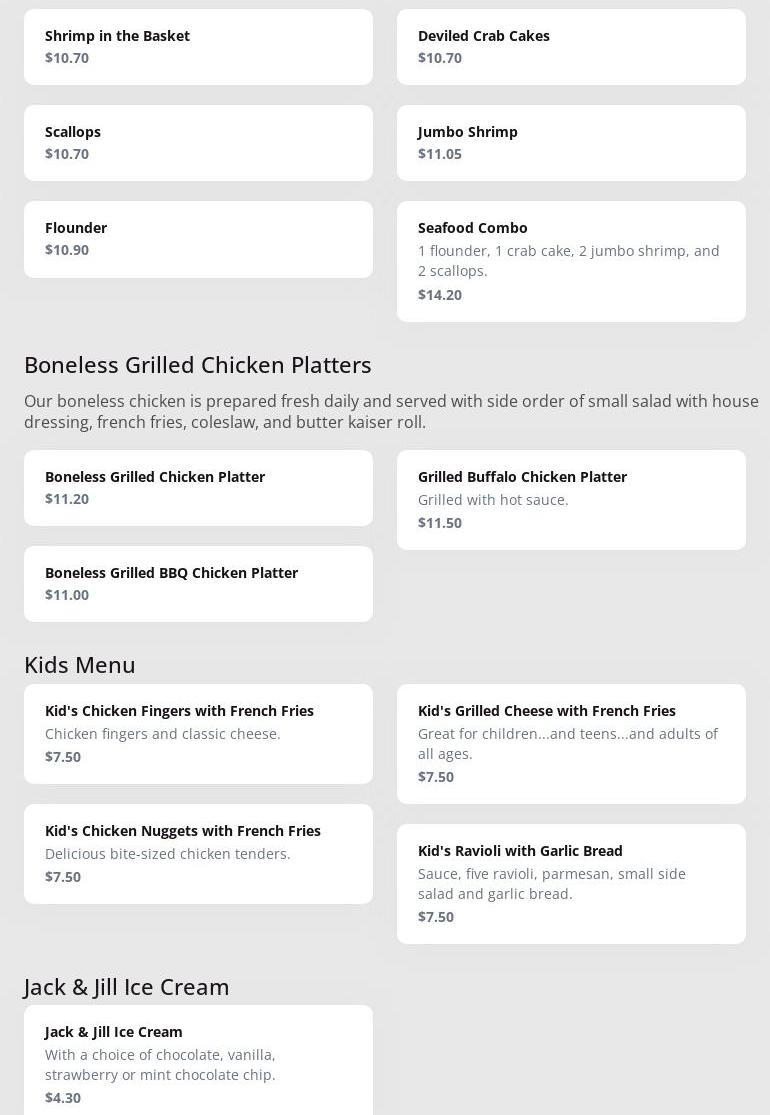Click the Jack & Jill Ice Cream section heading

pyautogui.click(x=127, y=987)
